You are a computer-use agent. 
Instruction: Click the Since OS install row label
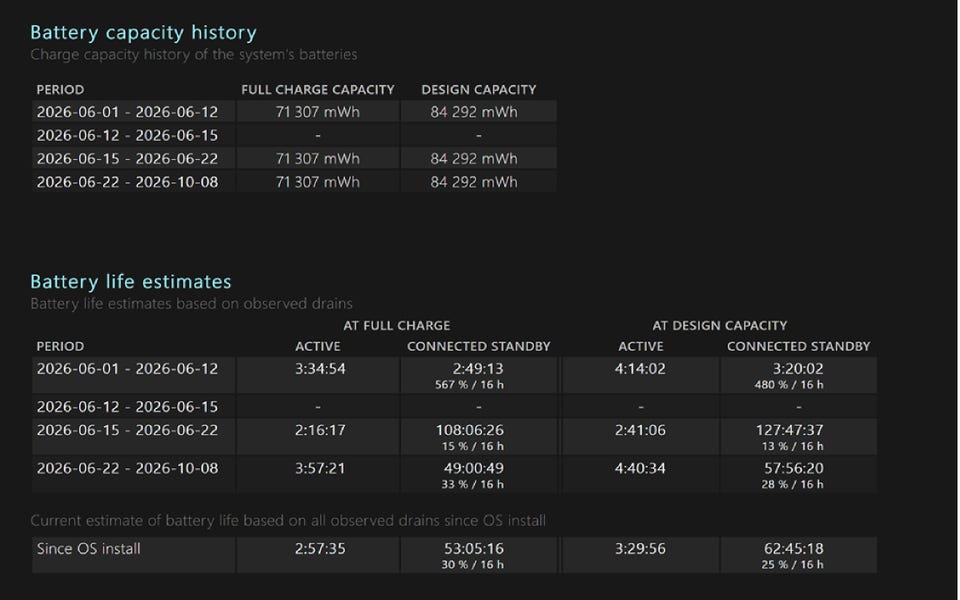[x=89, y=549]
